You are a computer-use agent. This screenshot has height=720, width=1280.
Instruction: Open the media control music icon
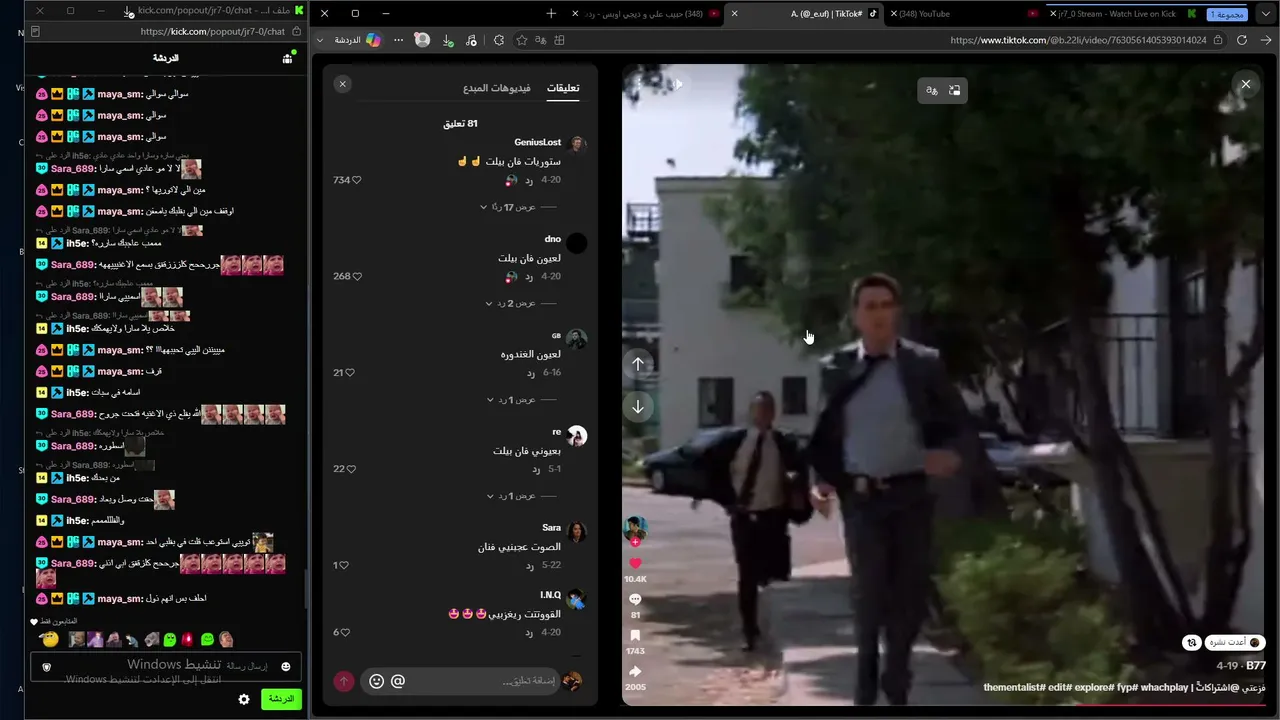(472, 40)
